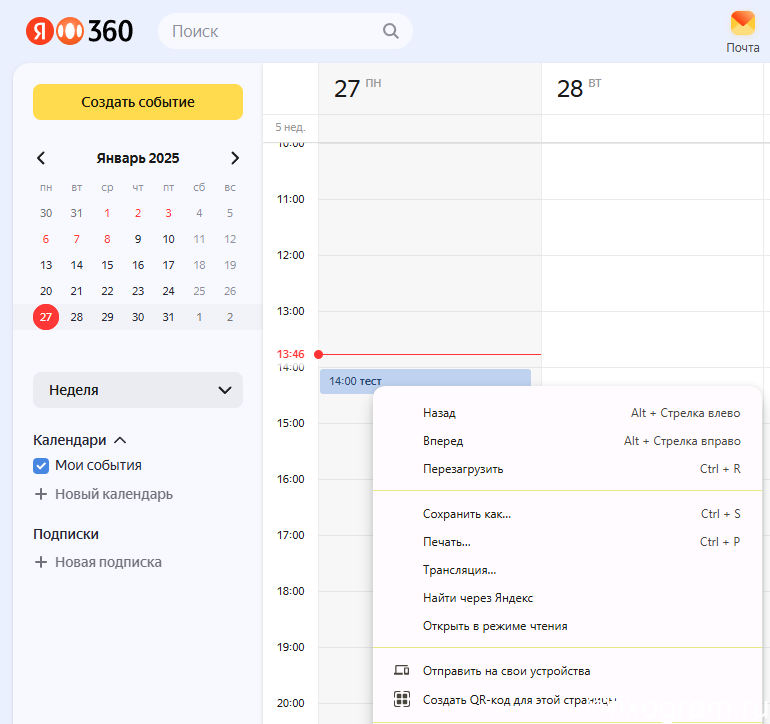The image size is (770, 724).
Task: Open the Почта mail icon
Action: point(742,32)
